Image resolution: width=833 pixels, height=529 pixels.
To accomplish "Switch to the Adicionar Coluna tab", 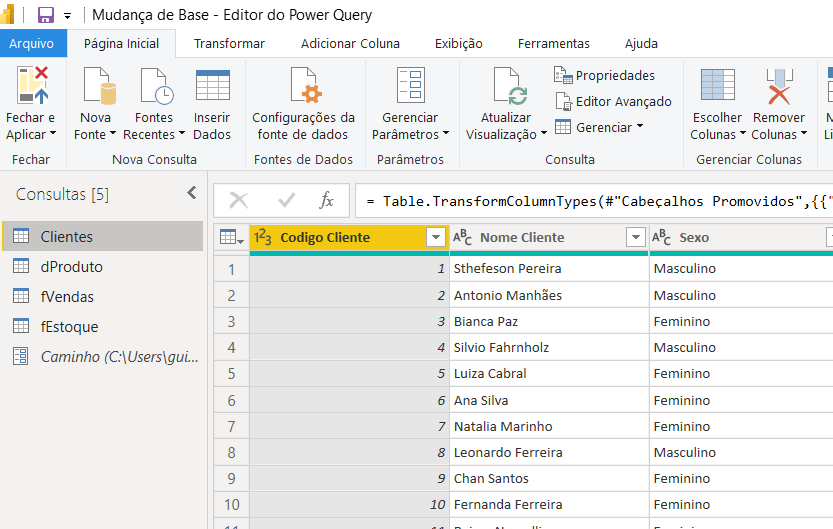I will click(x=350, y=44).
